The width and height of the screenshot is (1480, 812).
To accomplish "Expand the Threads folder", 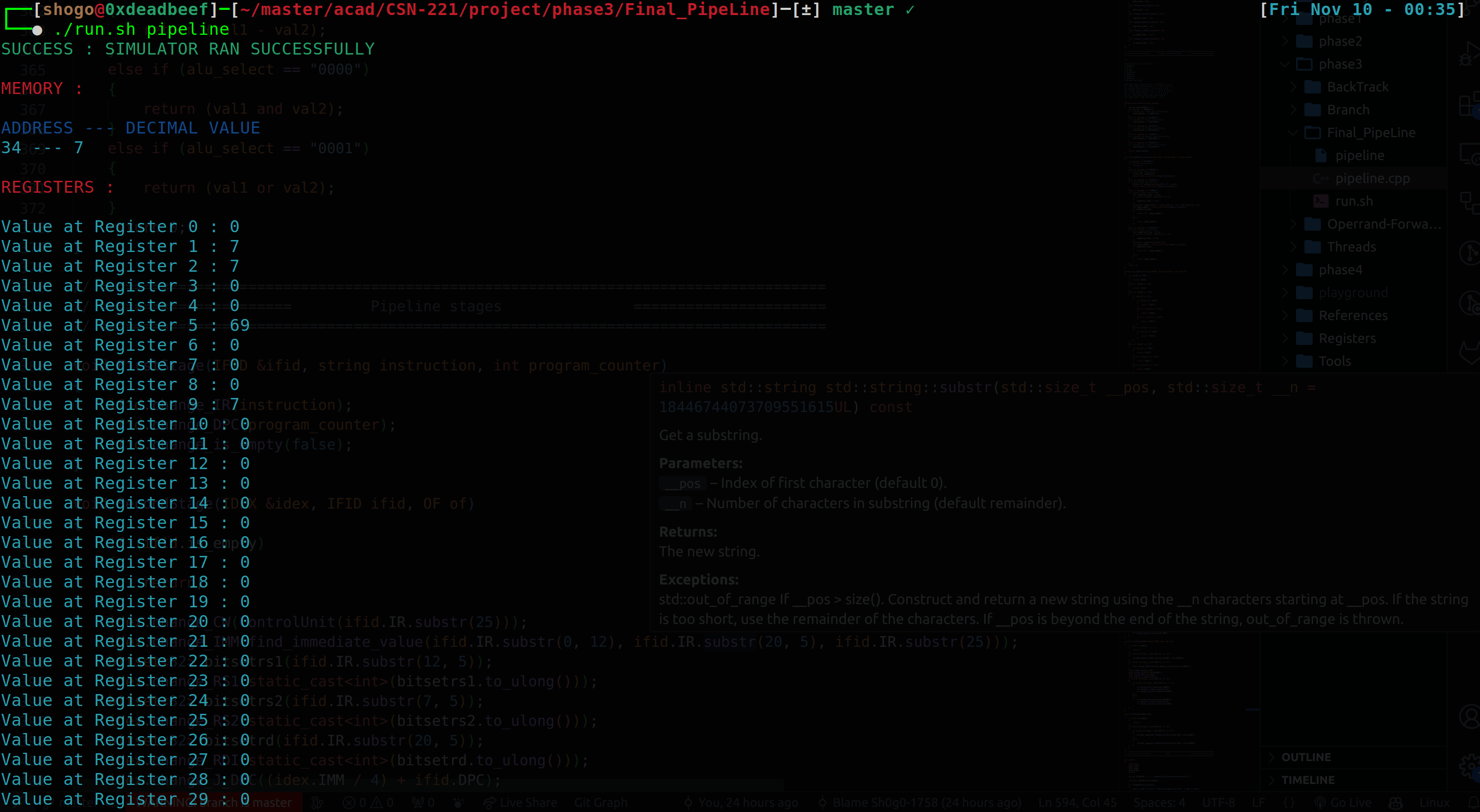I will (x=1353, y=246).
